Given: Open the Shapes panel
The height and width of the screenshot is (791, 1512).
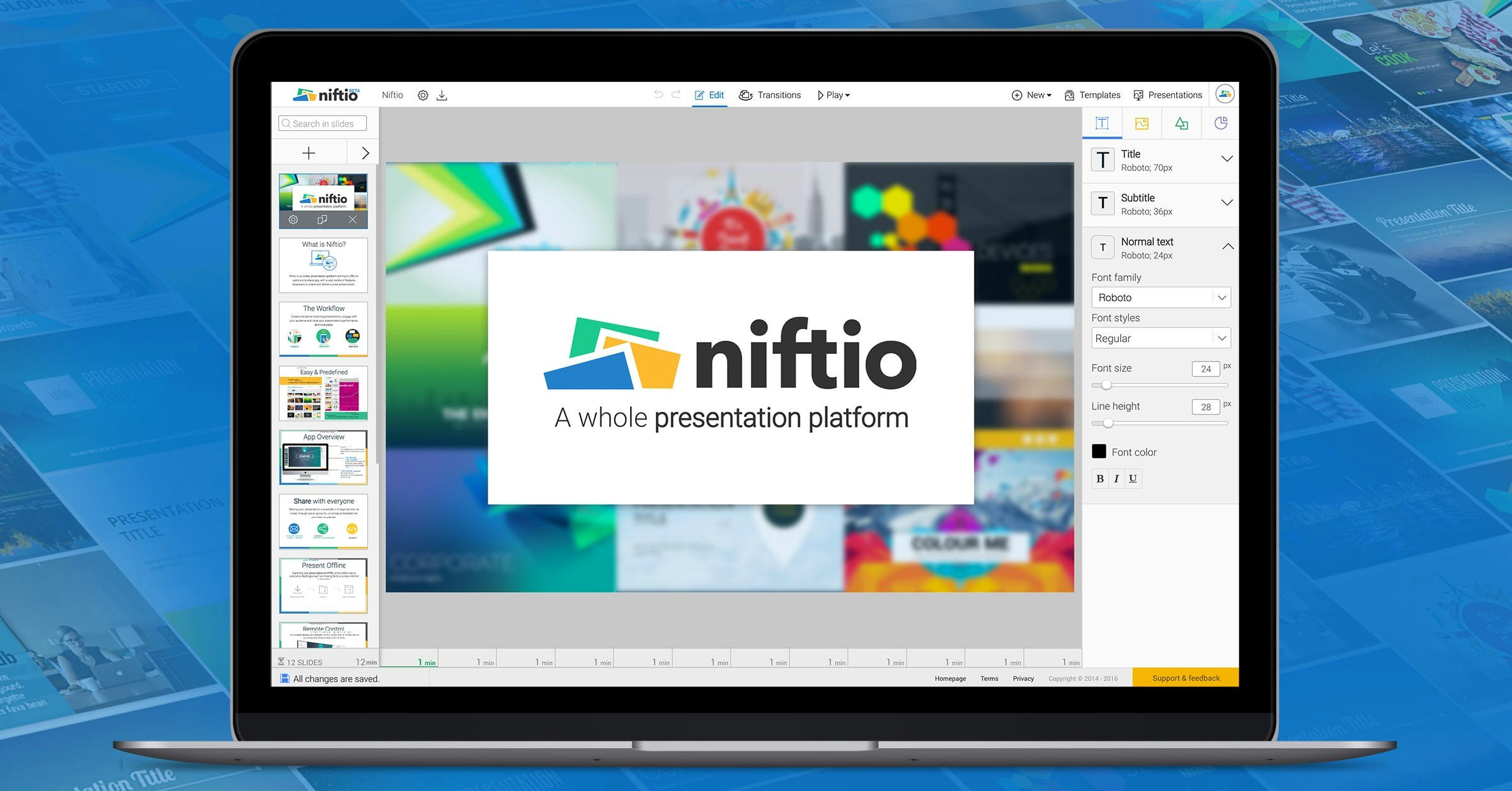Looking at the screenshot, I should click(x=1181, y=123).
